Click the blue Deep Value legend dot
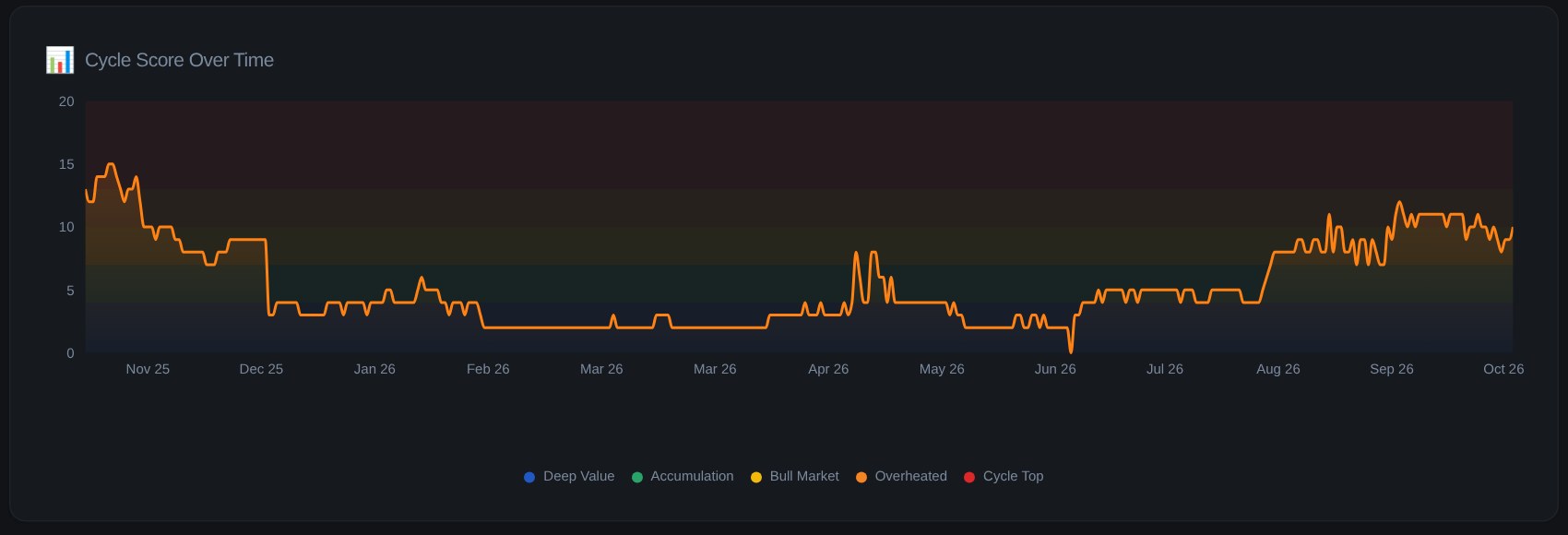This screenshot has width=1568, height=535. pos(529,477)
